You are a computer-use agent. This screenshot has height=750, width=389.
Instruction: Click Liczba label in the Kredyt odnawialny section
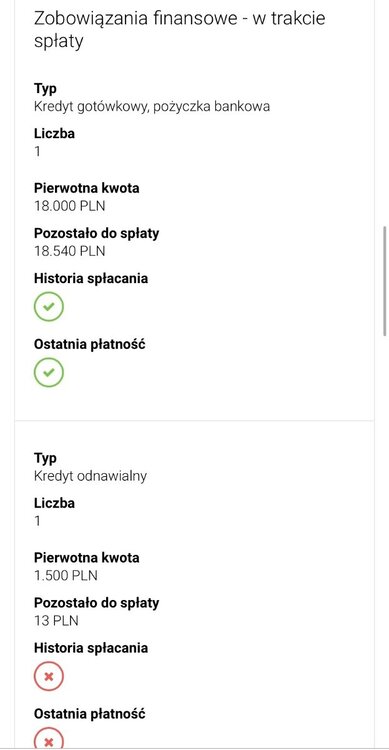pyautogui.click(x=54, y=503)
